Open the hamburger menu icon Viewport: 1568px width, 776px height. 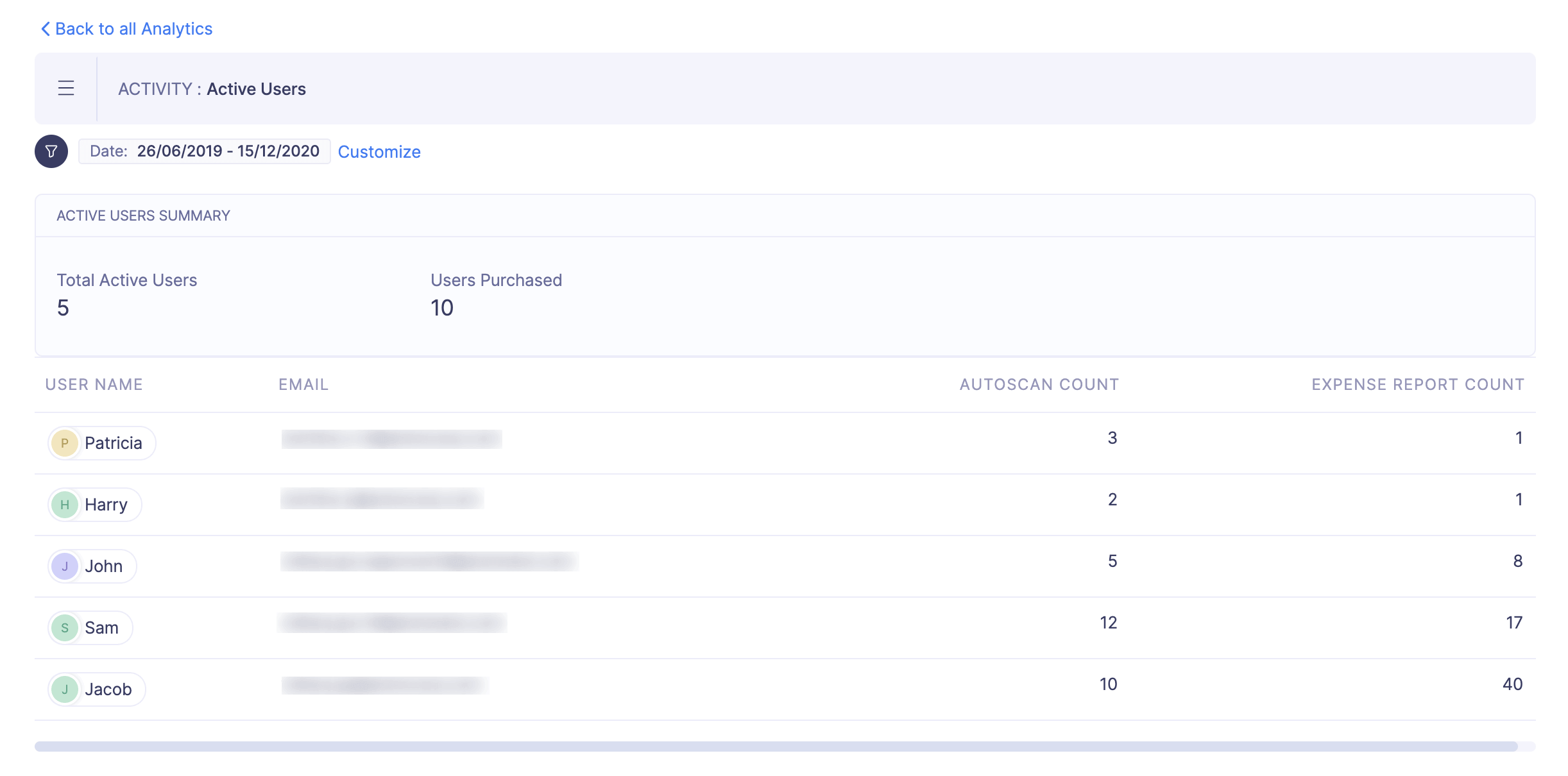66,88
